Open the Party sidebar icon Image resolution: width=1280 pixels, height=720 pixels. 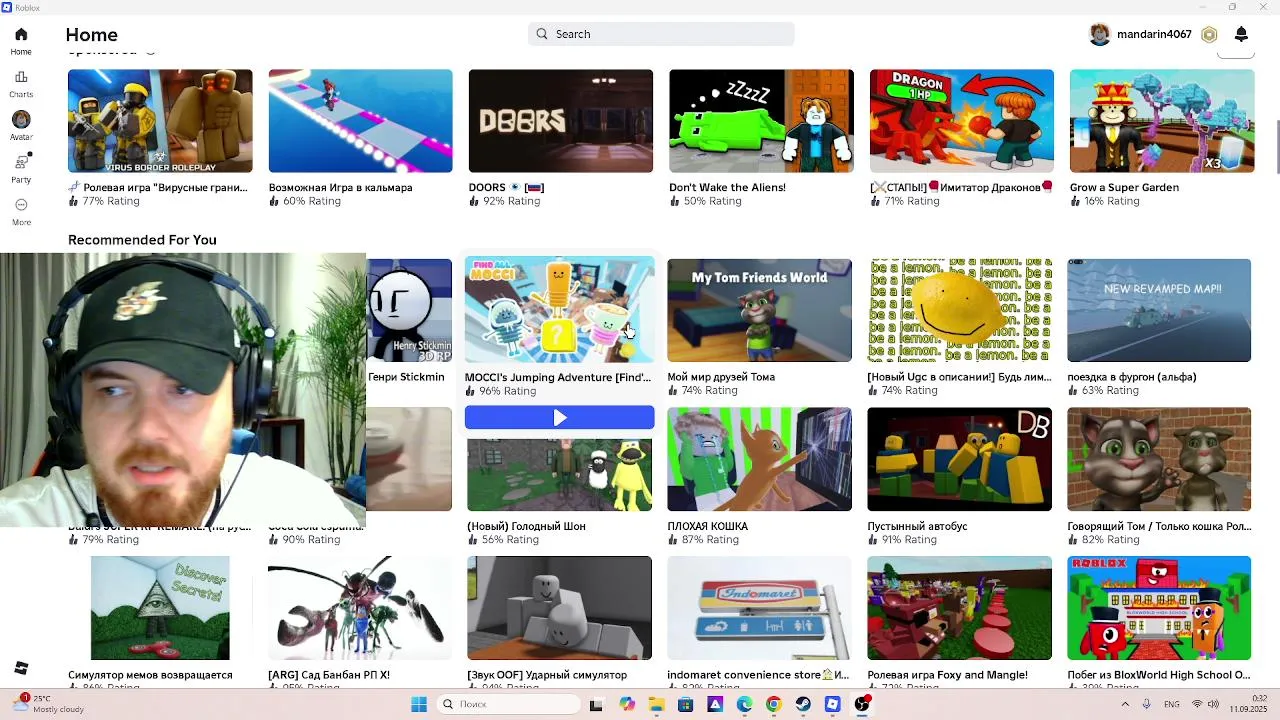pos(21,162)
